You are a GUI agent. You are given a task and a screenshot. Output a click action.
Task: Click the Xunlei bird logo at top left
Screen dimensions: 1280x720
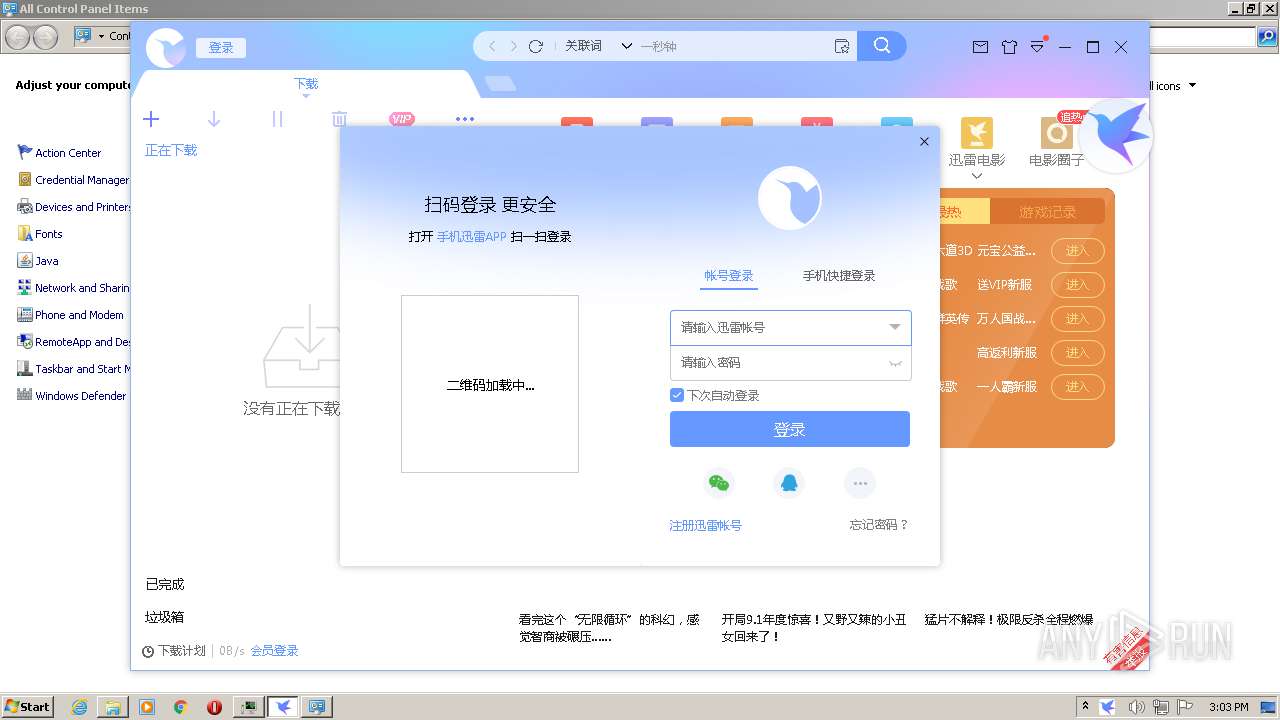tap(166, 48)
